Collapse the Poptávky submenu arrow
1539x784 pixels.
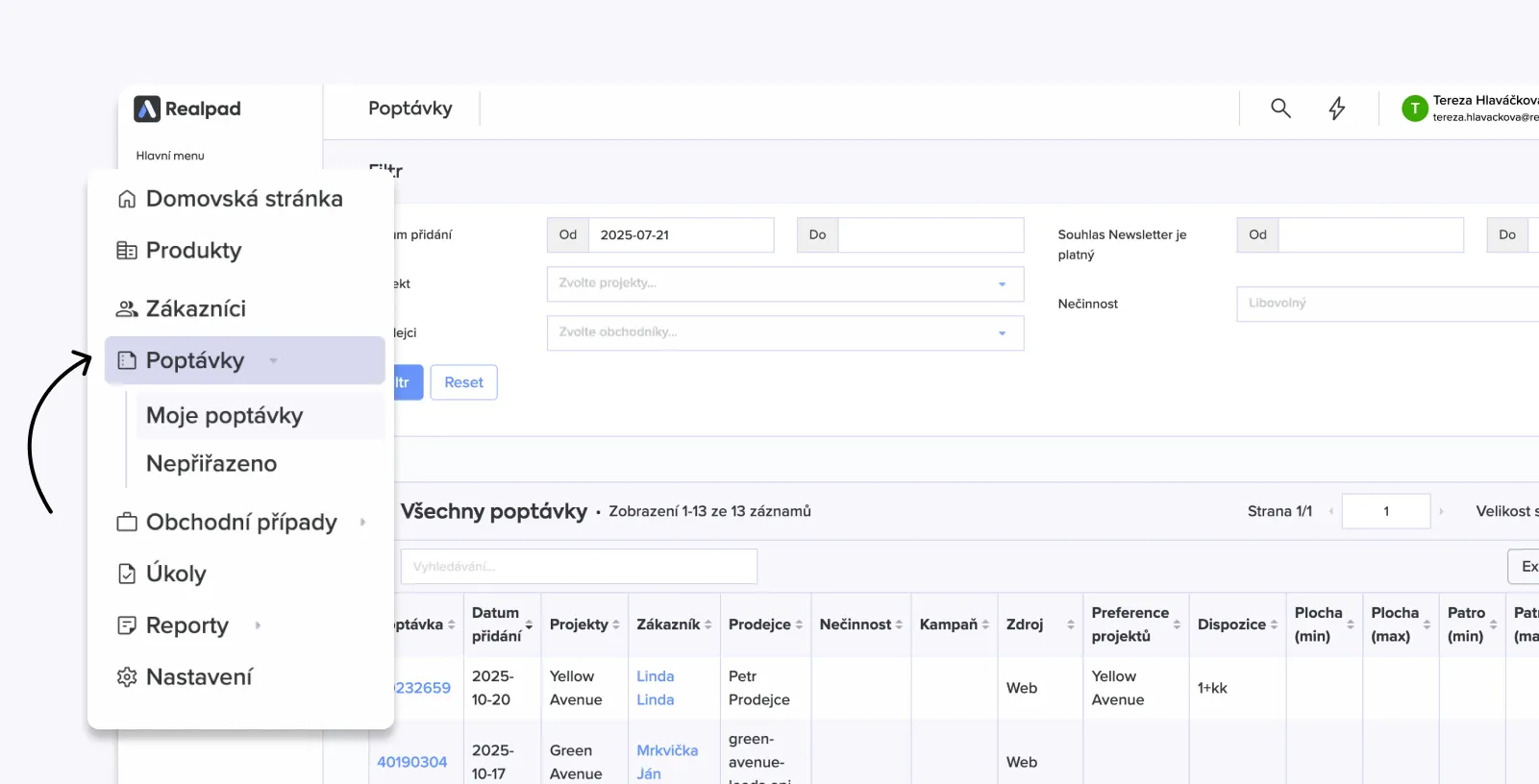274,361
